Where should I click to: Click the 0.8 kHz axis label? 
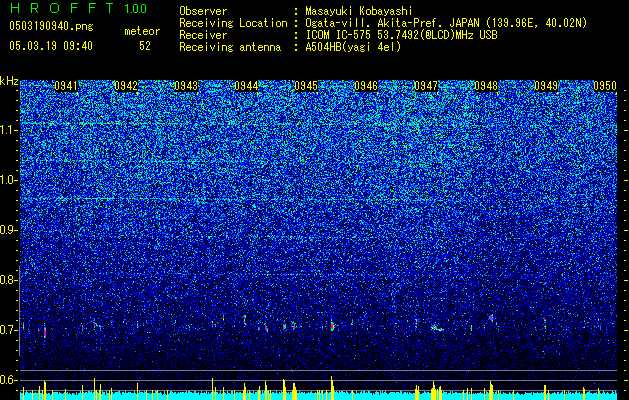[x=8, y=280]
